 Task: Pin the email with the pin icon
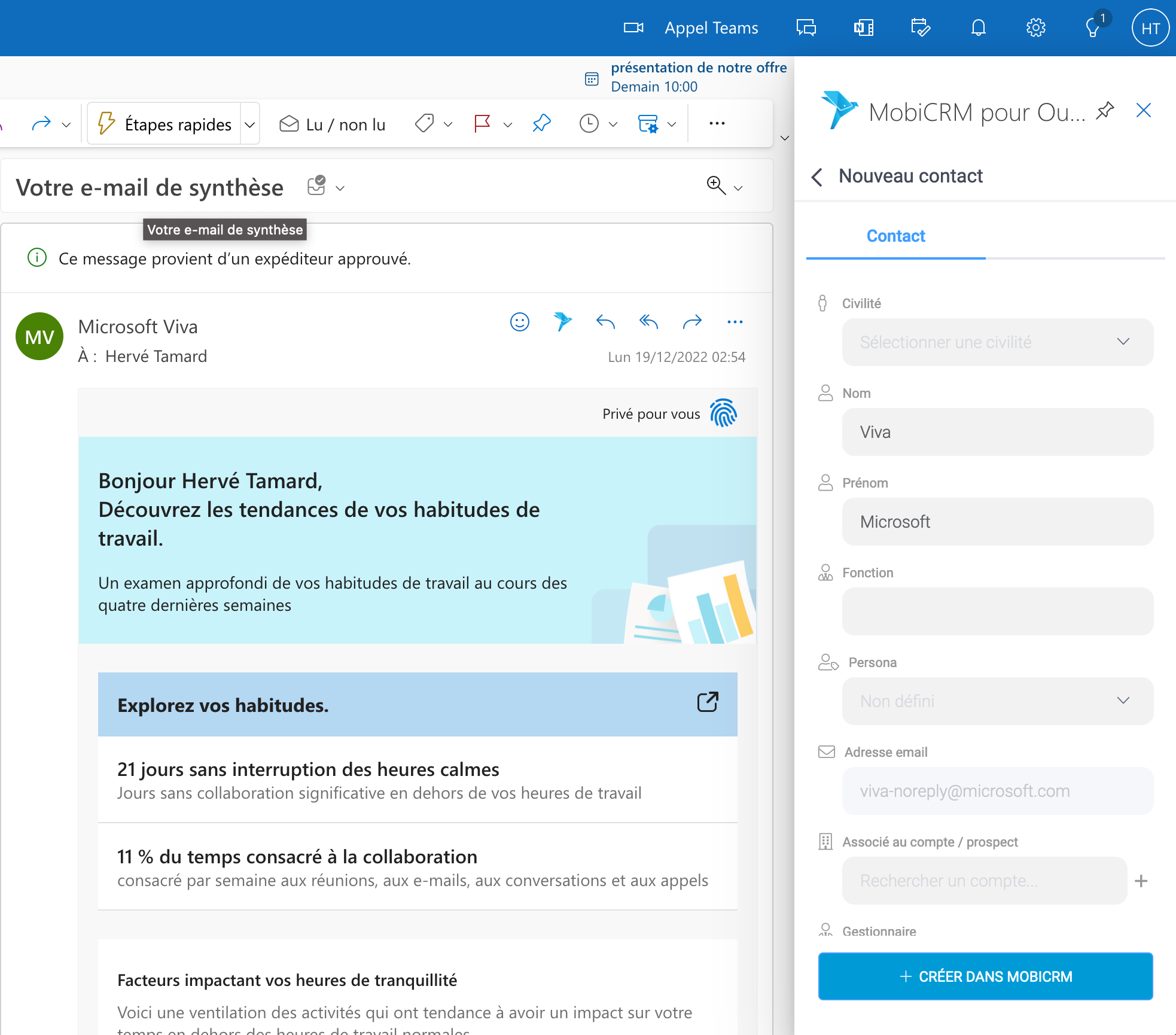(541, 124)
